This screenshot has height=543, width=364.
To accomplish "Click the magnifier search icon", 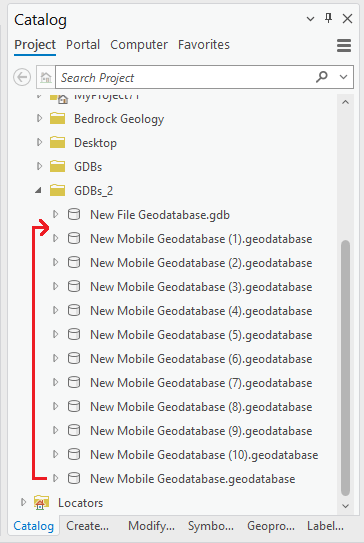I will [322, 77].
